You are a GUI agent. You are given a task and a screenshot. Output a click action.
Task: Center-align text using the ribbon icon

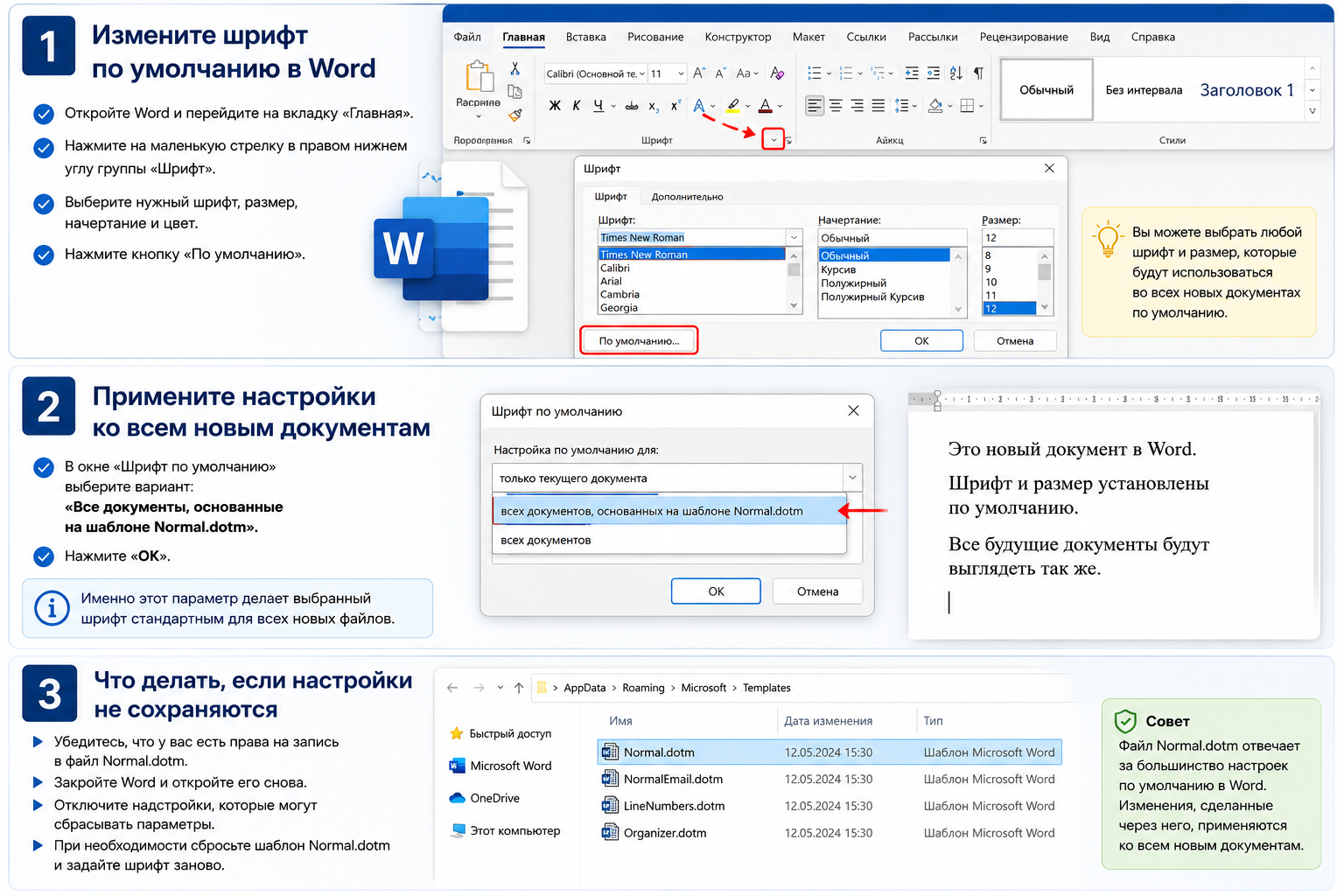click(x=836, y=106)
